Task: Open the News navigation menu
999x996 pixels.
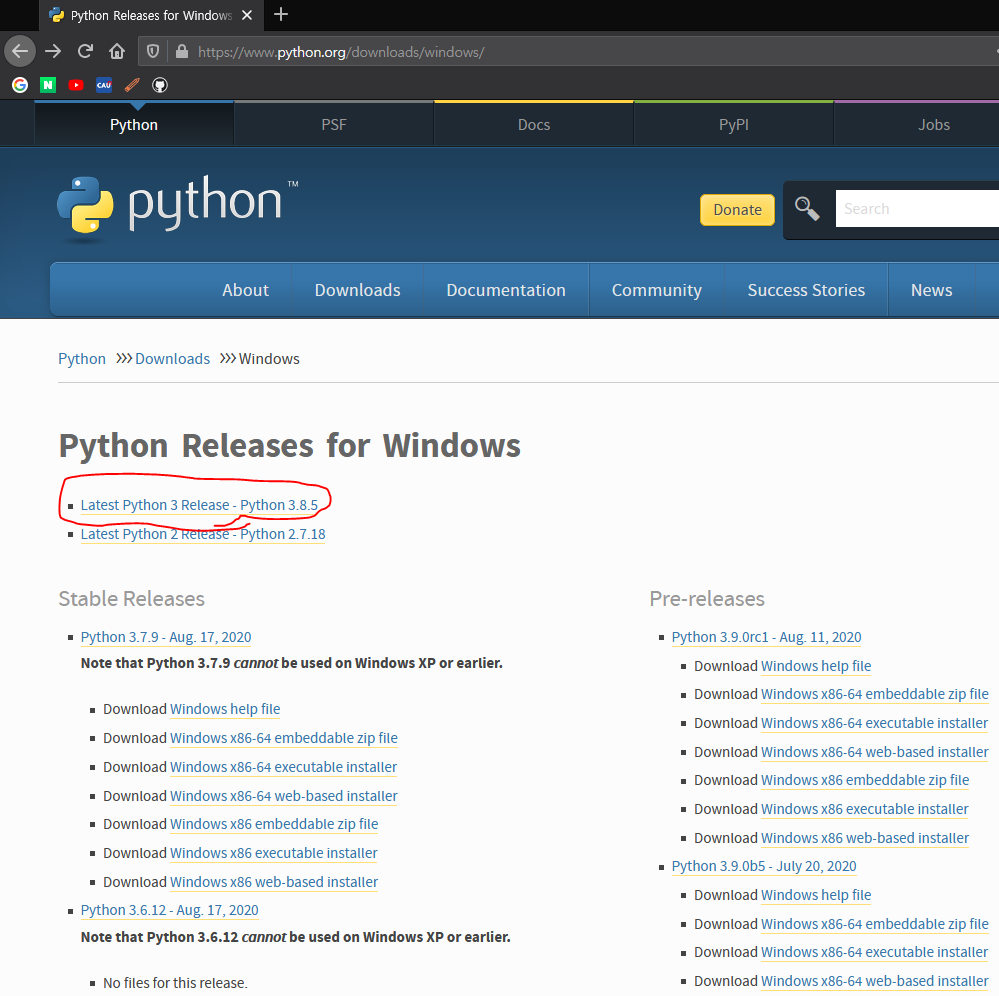Action: [x=931, y=290]
